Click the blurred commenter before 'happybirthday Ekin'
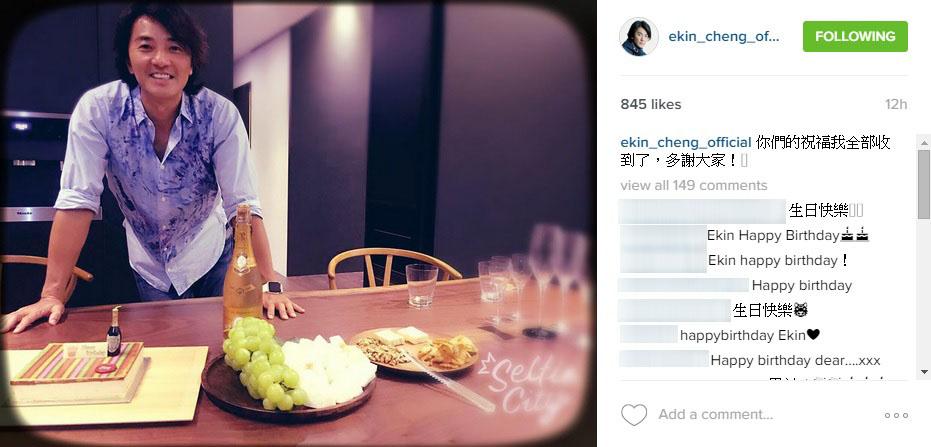 [x=648, y=335]
